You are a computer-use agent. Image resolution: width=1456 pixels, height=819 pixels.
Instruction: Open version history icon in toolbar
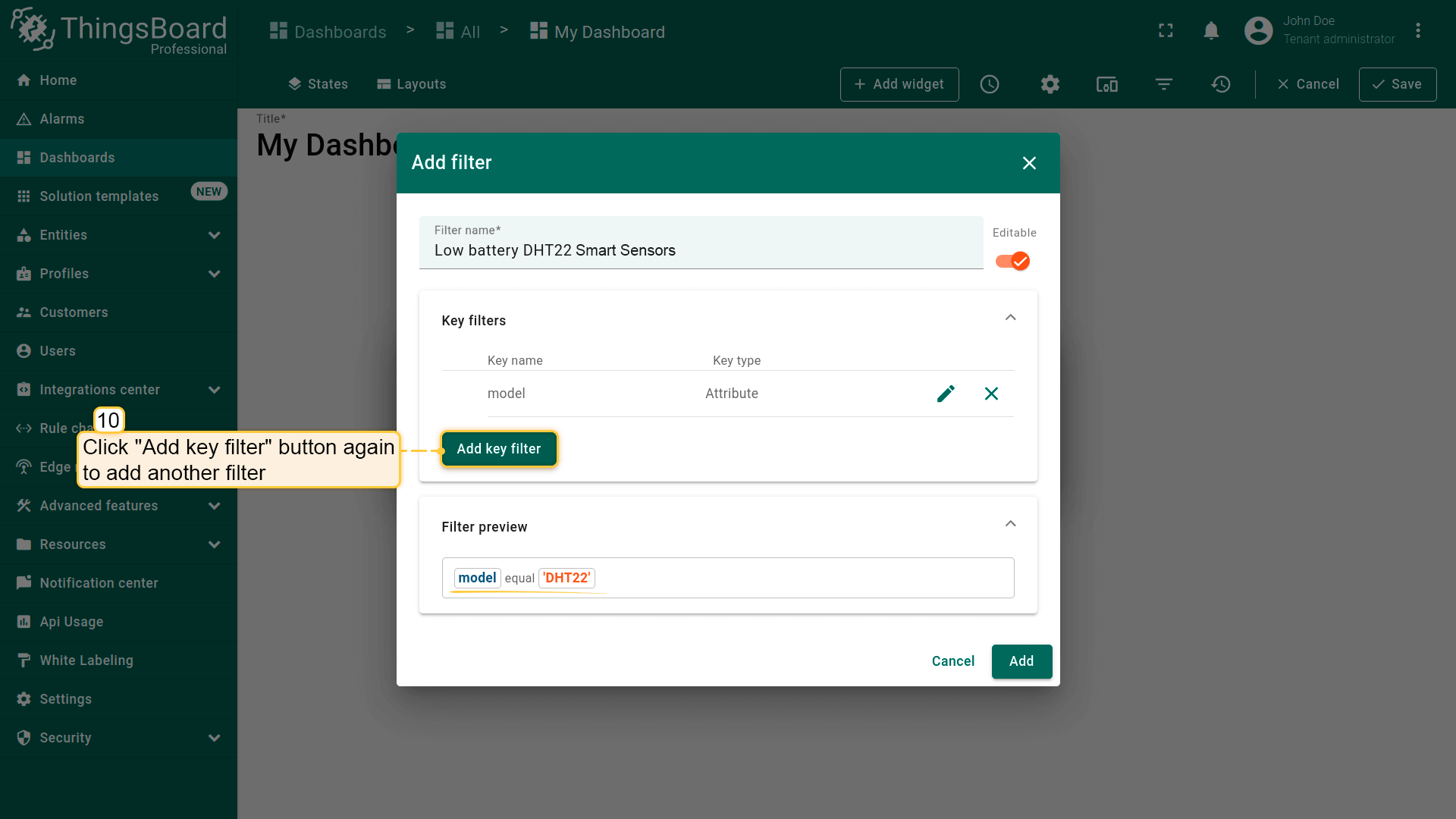[x=1221, y=84]
